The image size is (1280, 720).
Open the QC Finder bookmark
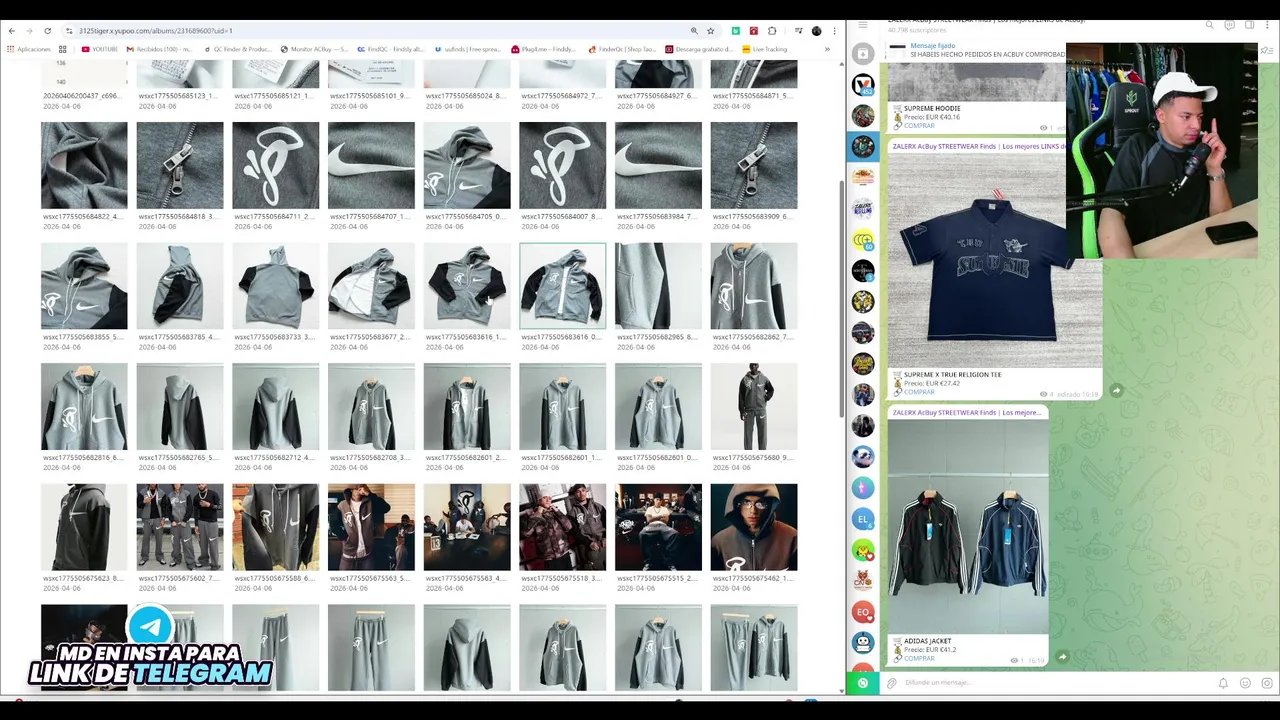pyautogui.click(x=238, y=49)
